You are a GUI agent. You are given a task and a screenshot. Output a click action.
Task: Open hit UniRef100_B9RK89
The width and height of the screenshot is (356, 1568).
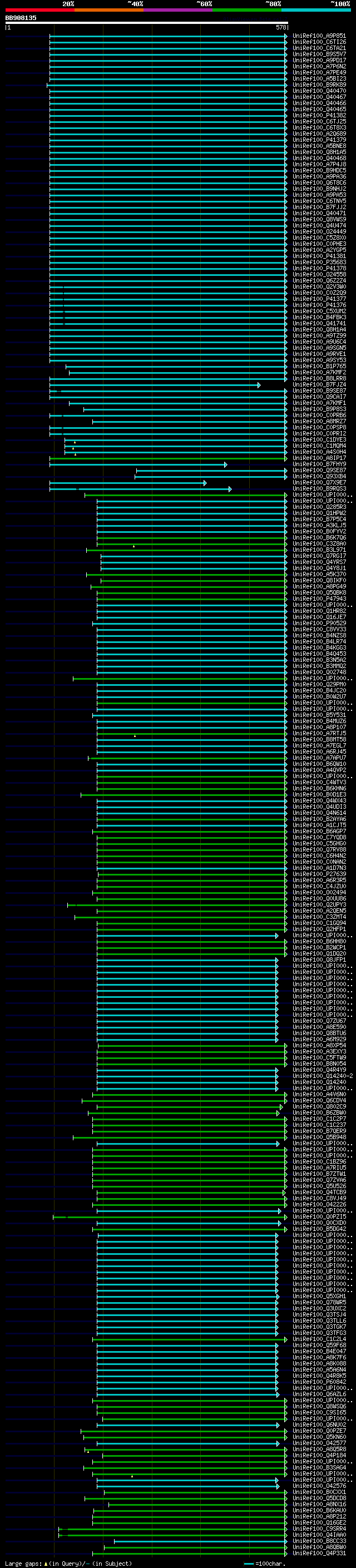319,85
